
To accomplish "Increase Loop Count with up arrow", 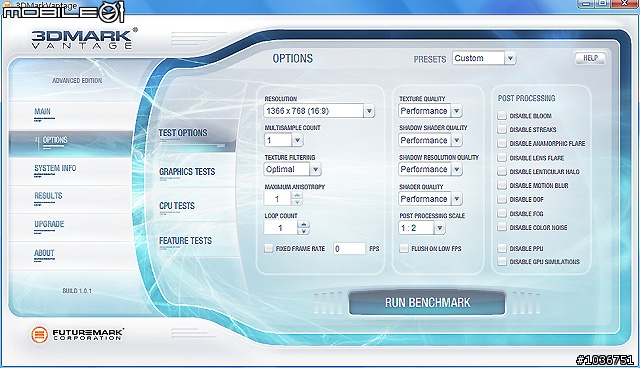I will pos(303,224).
